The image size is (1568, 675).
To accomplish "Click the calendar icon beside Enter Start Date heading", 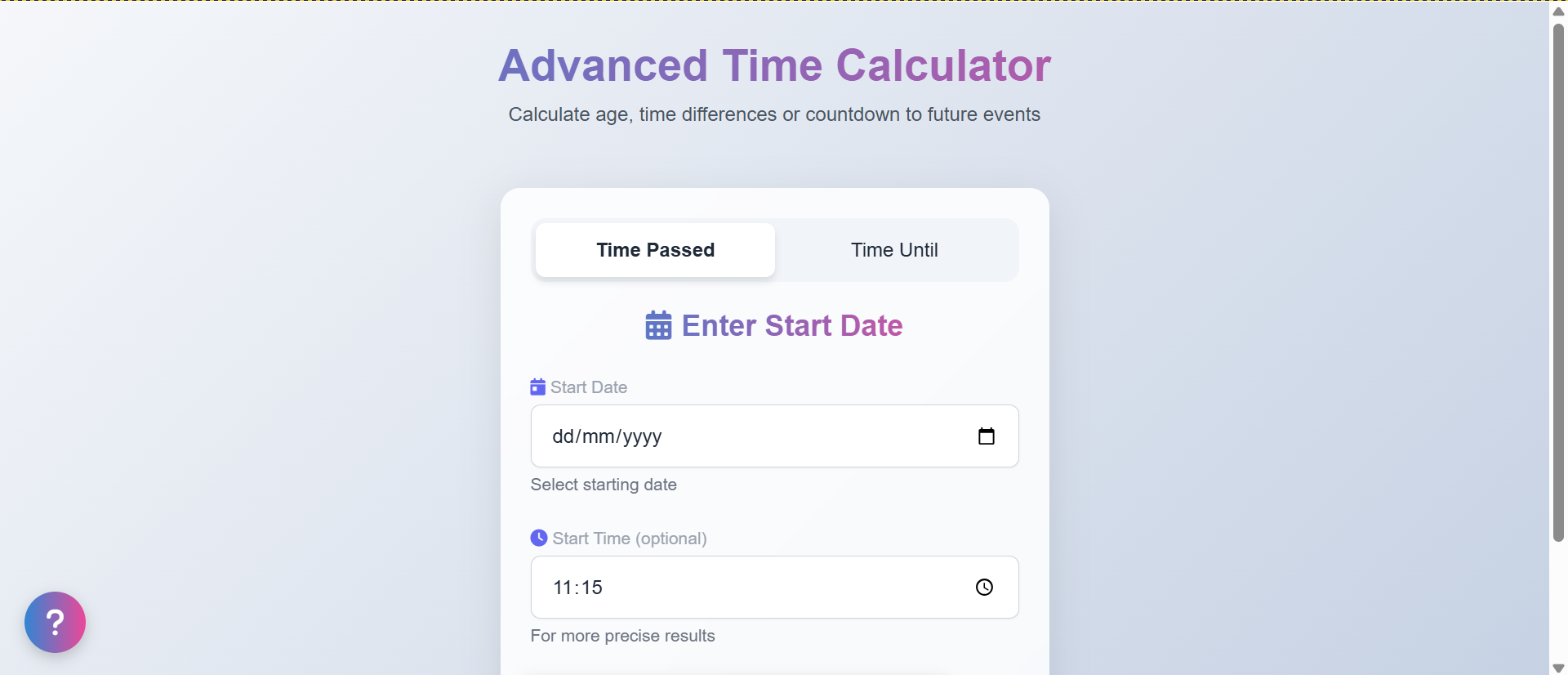I will 658,325.
